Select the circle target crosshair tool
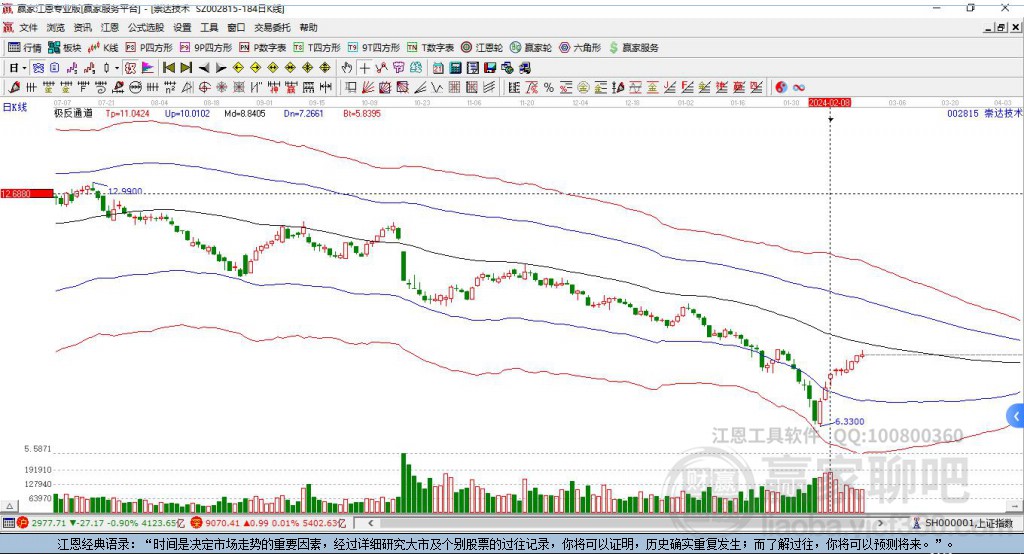Screen dimensions: 1024x554 point(204,88)
